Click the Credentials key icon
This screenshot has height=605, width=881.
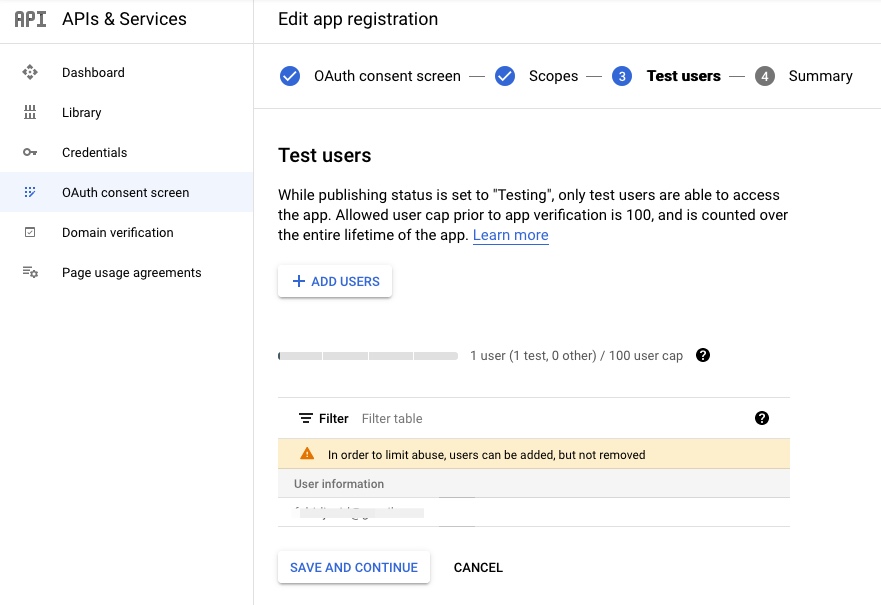coord(30,152)
